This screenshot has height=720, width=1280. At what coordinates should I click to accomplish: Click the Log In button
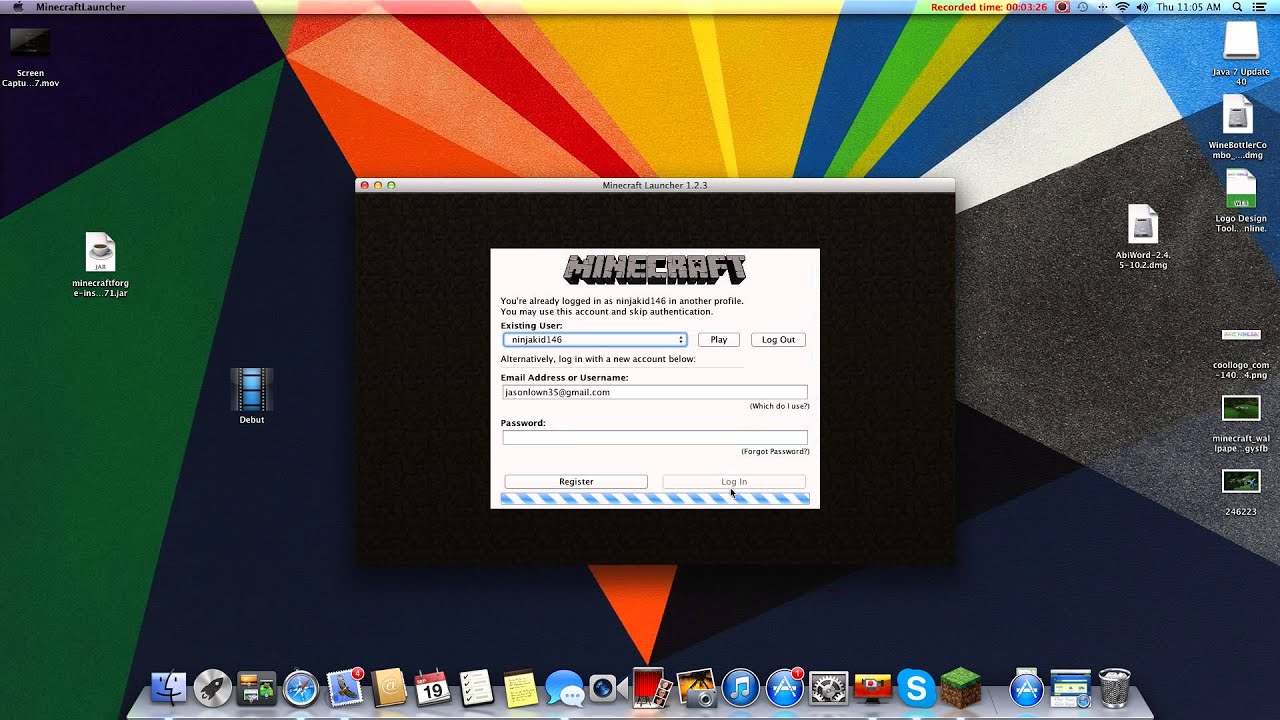[x=734, y=482]
